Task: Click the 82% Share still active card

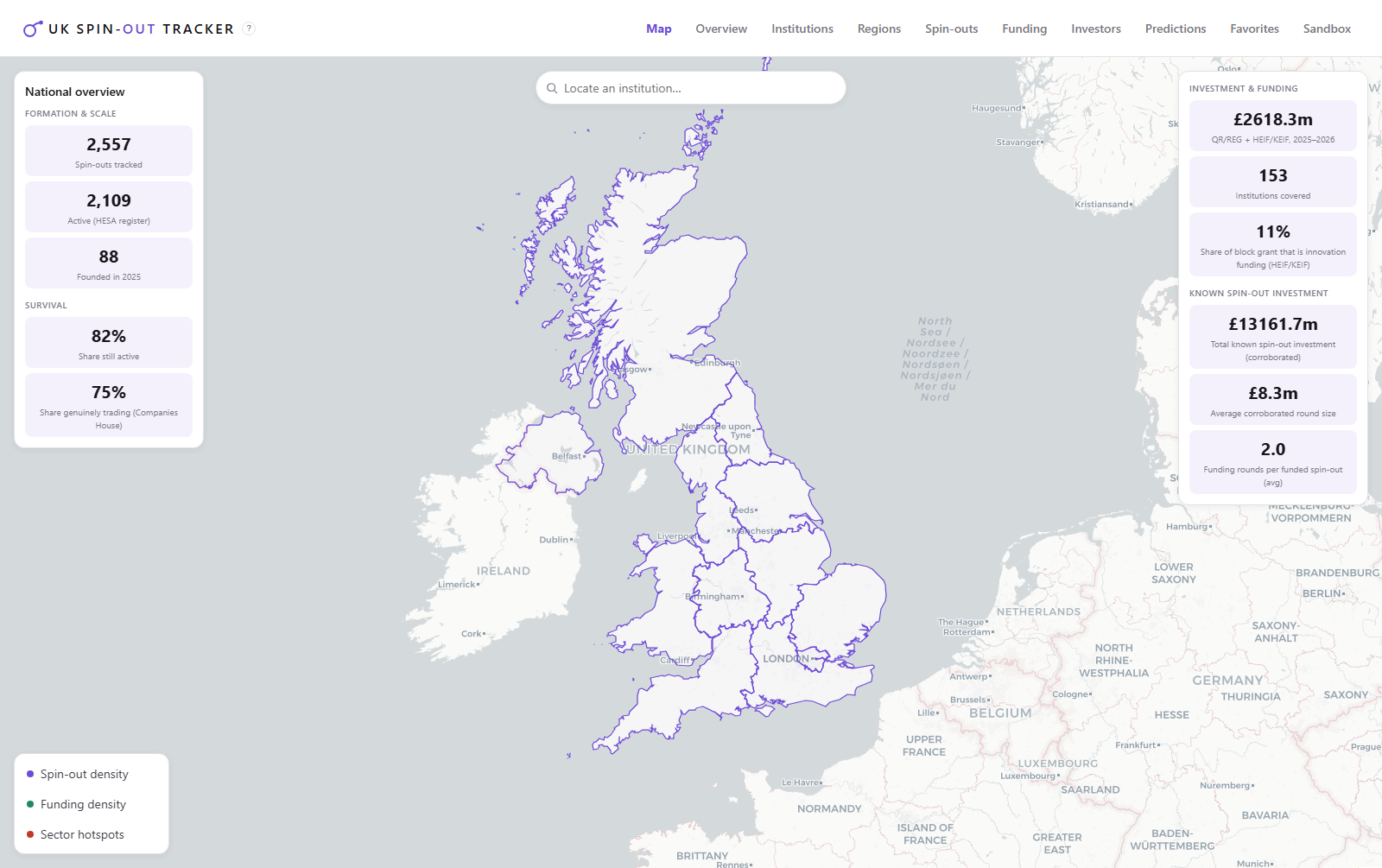Action: point(109,343)
